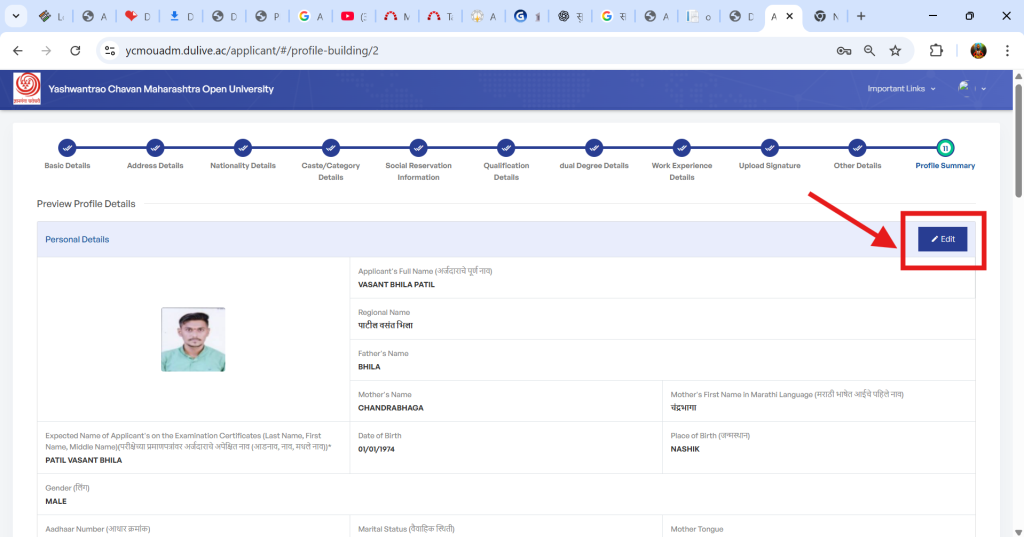Screen dimensions: 1024x537
Task: Click the Address Details step circle
Action: point(155,147)
